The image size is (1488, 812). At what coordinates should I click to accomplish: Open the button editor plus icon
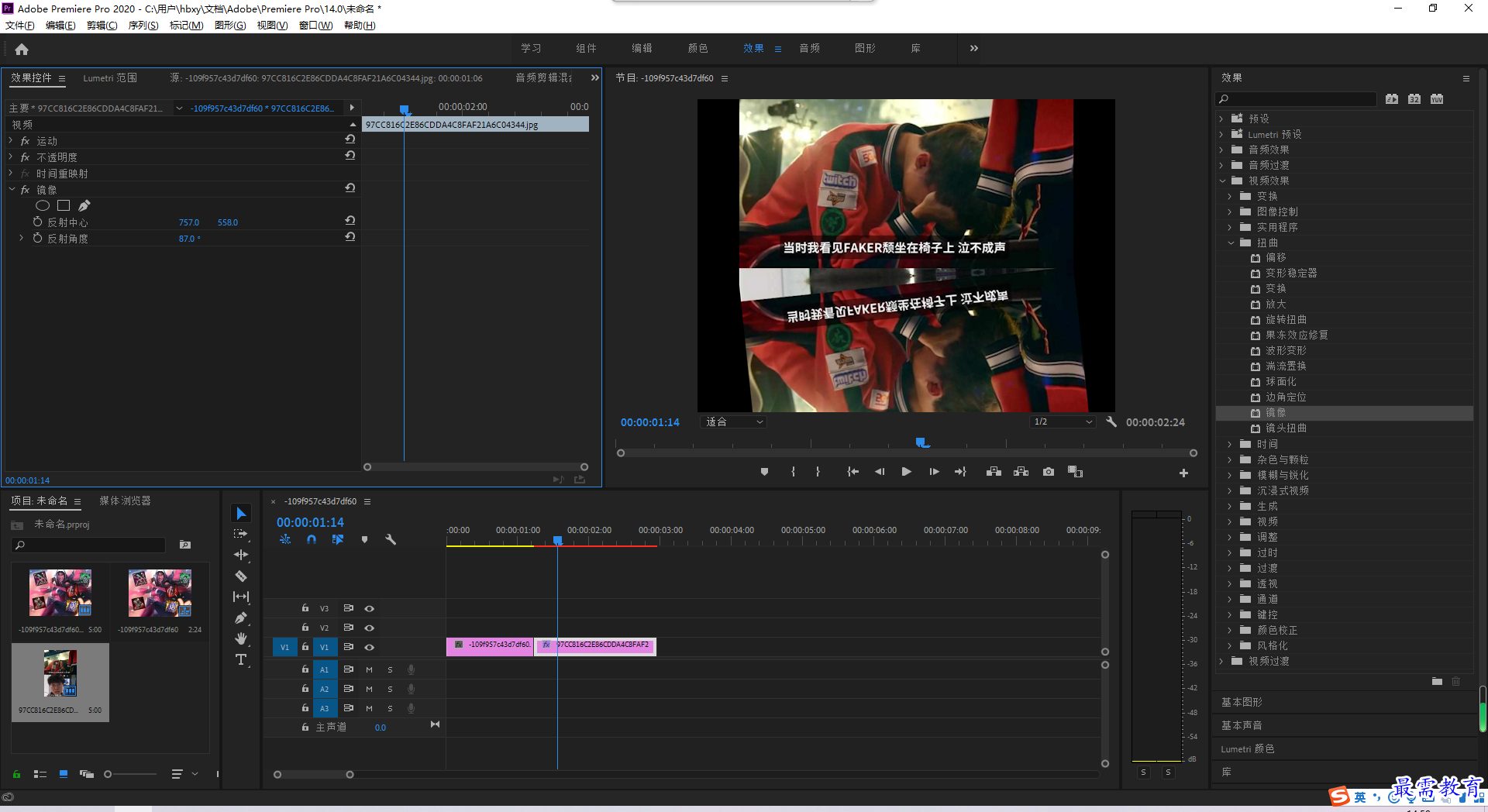[1183, 473]
